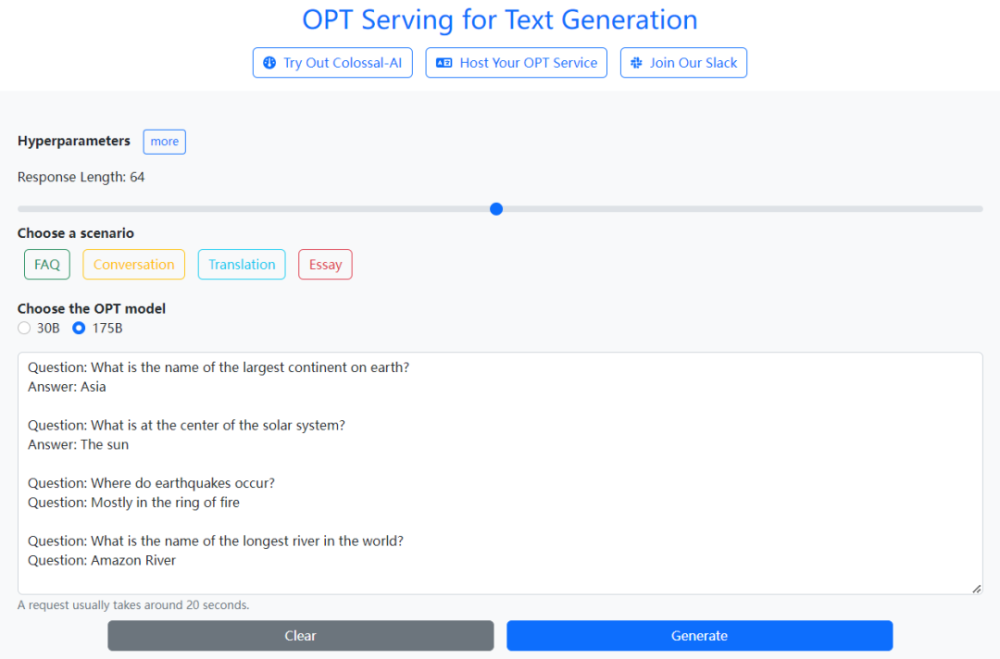Pick the Translation scenario
The image size is (1000, 659).
pos(242,264)
